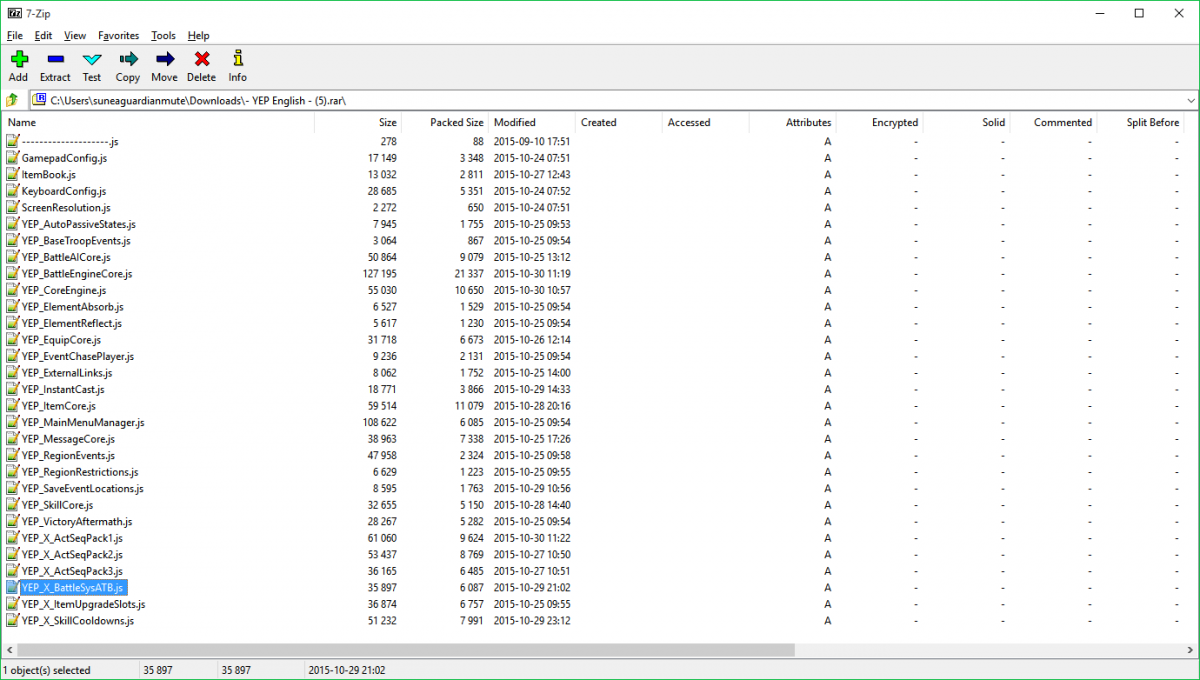
Task: Open the Tools menu
Action: click(163, 35)
